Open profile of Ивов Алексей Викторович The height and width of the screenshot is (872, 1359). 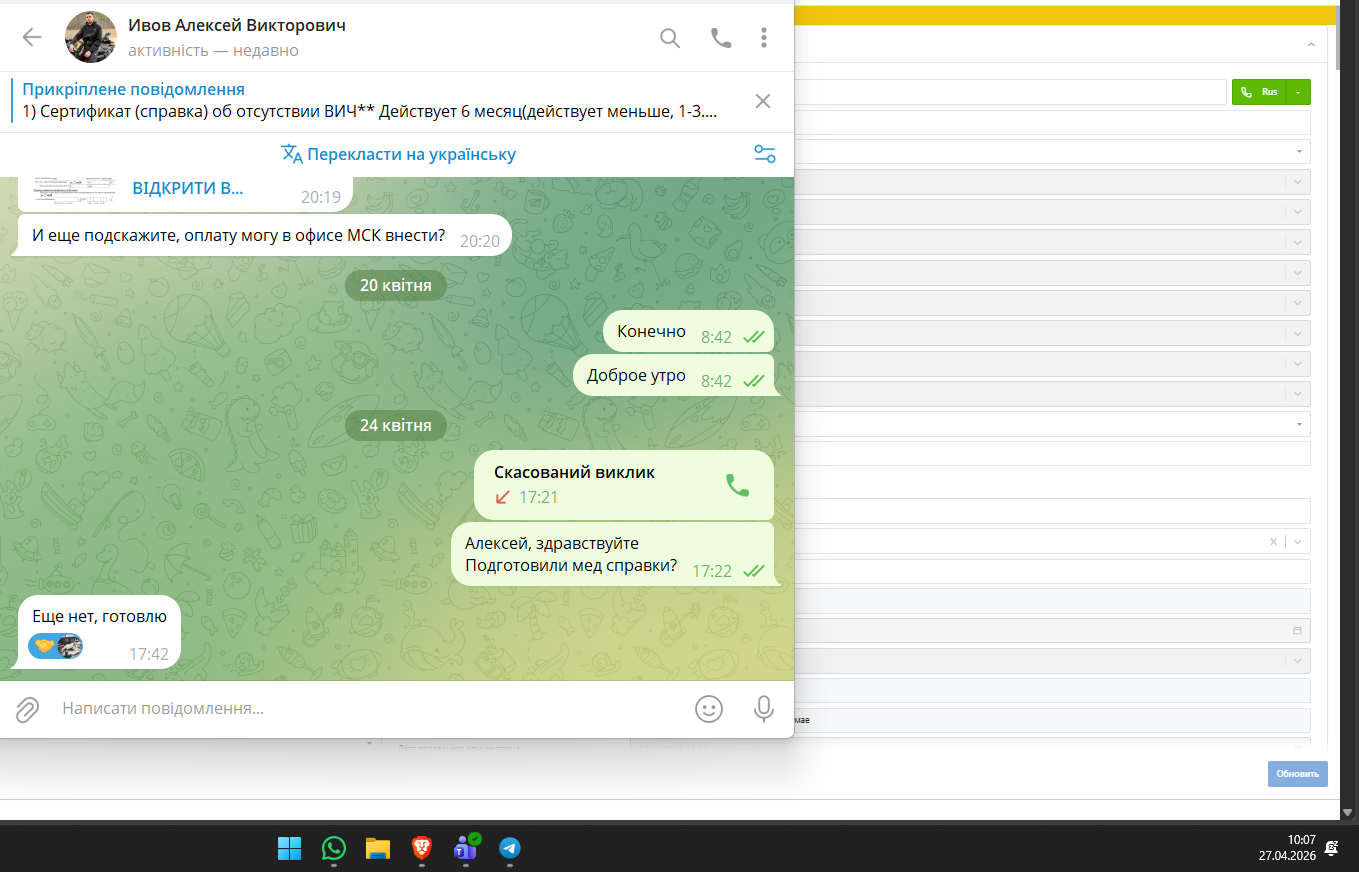click(x=237, y=26)
